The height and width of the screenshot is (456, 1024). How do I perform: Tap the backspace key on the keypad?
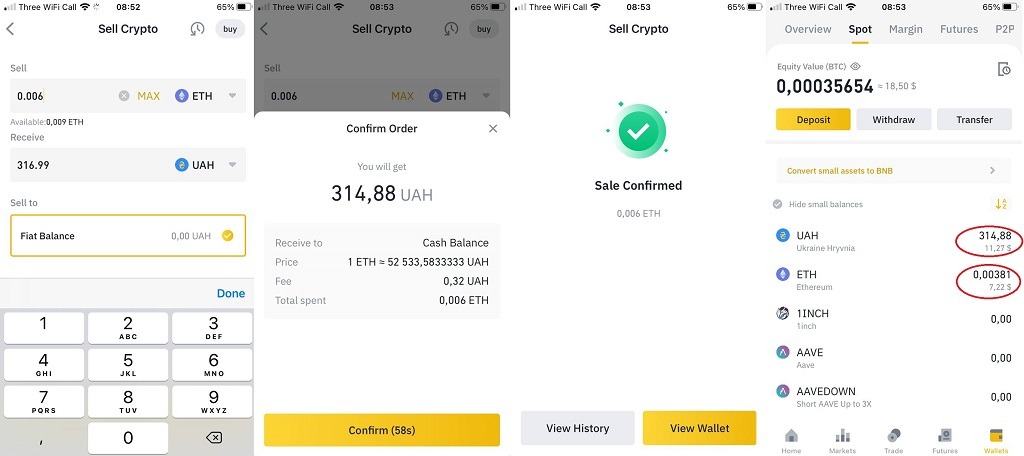(214, 437)
